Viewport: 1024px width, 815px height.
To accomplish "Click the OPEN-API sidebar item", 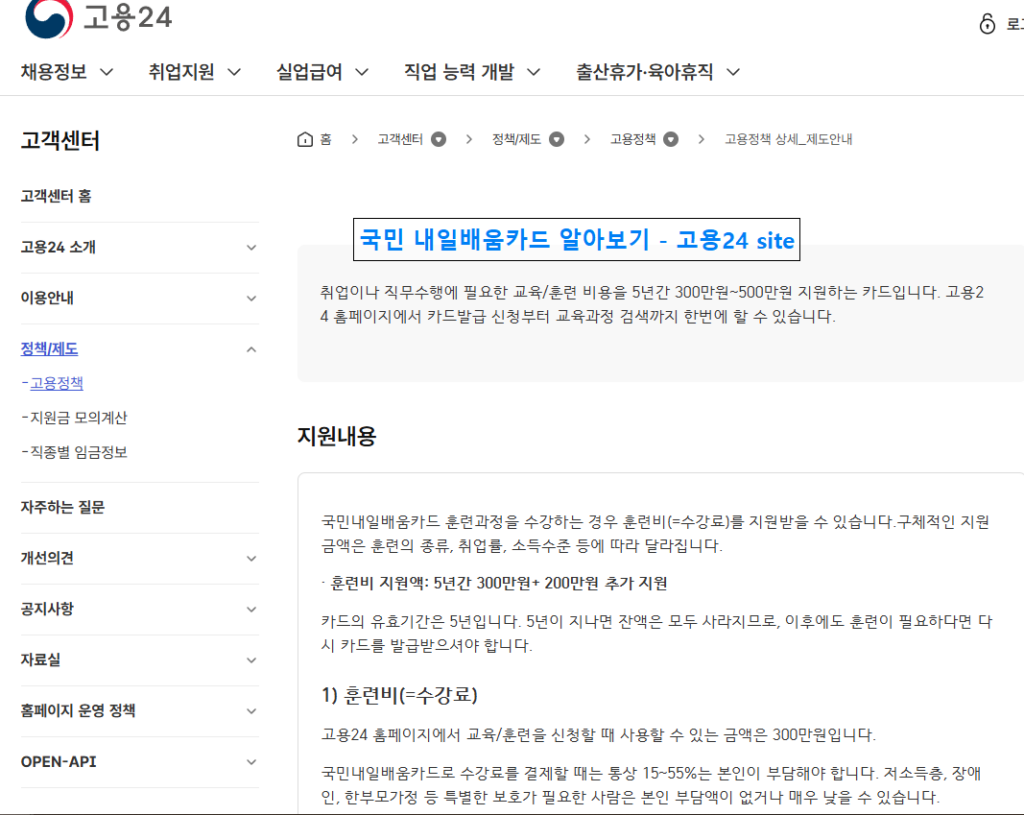I will point(59,761).
